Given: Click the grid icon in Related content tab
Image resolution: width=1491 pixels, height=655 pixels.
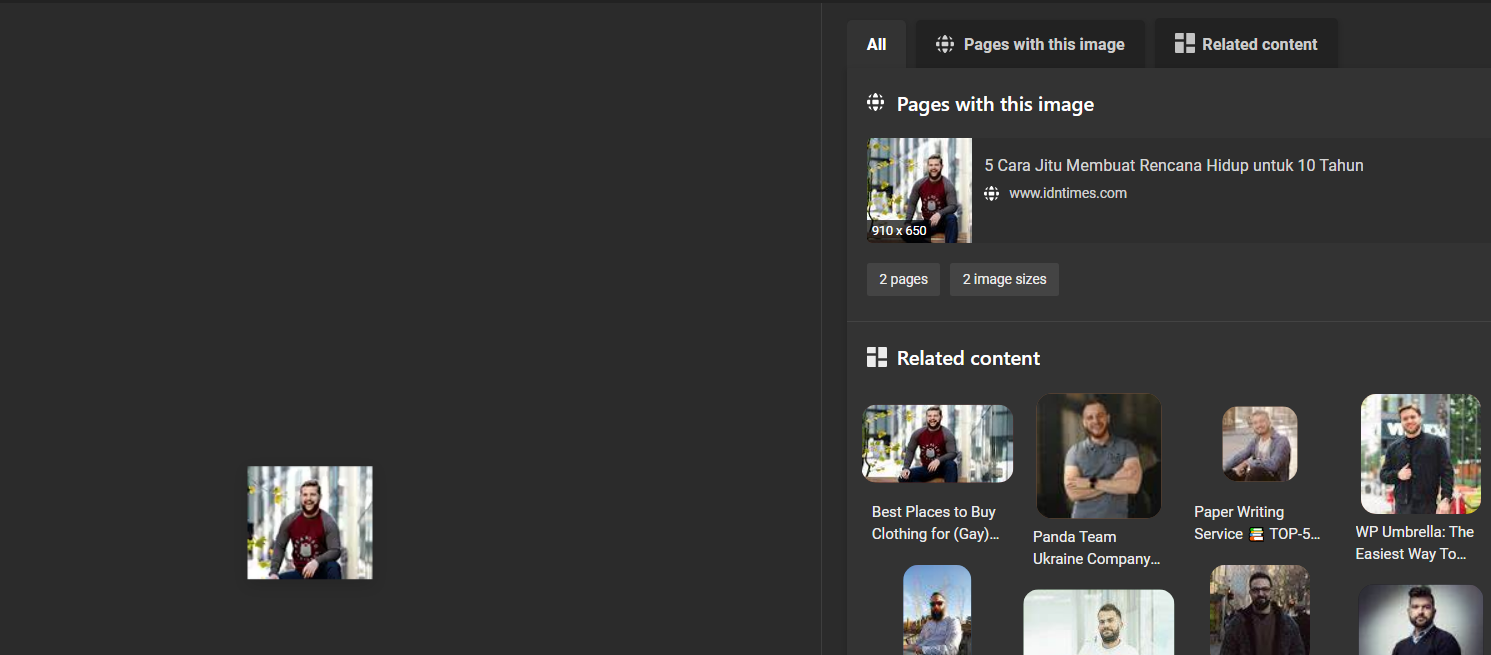Looking at the screenshot, I should pyautogui.click(x=1184, y=43).
